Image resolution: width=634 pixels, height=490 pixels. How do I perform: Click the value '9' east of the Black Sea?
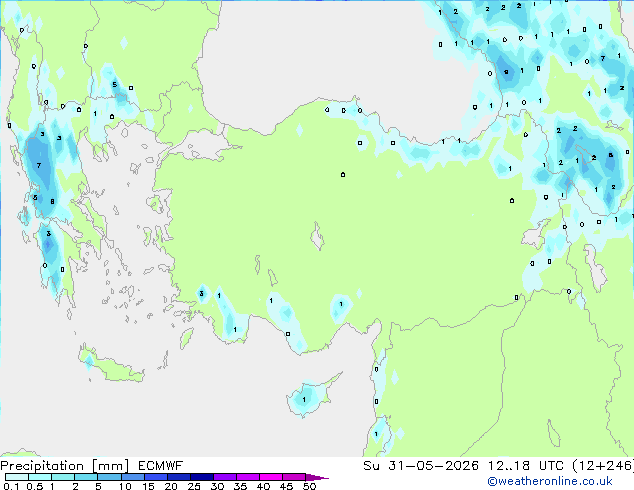(x=506, y=72)
